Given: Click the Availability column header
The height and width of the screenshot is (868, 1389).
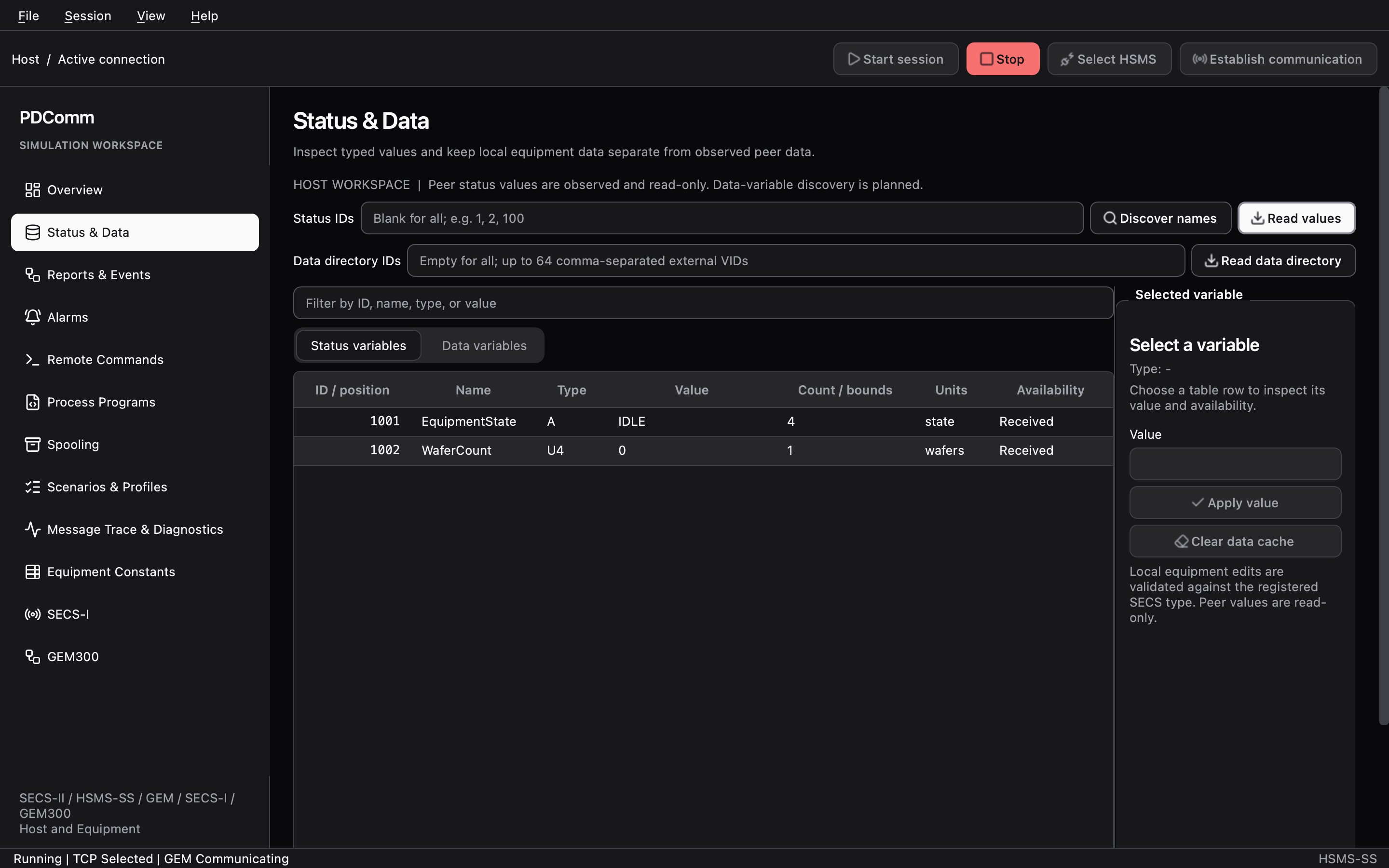Looking at the screenshot, I should pos(1050,391).
